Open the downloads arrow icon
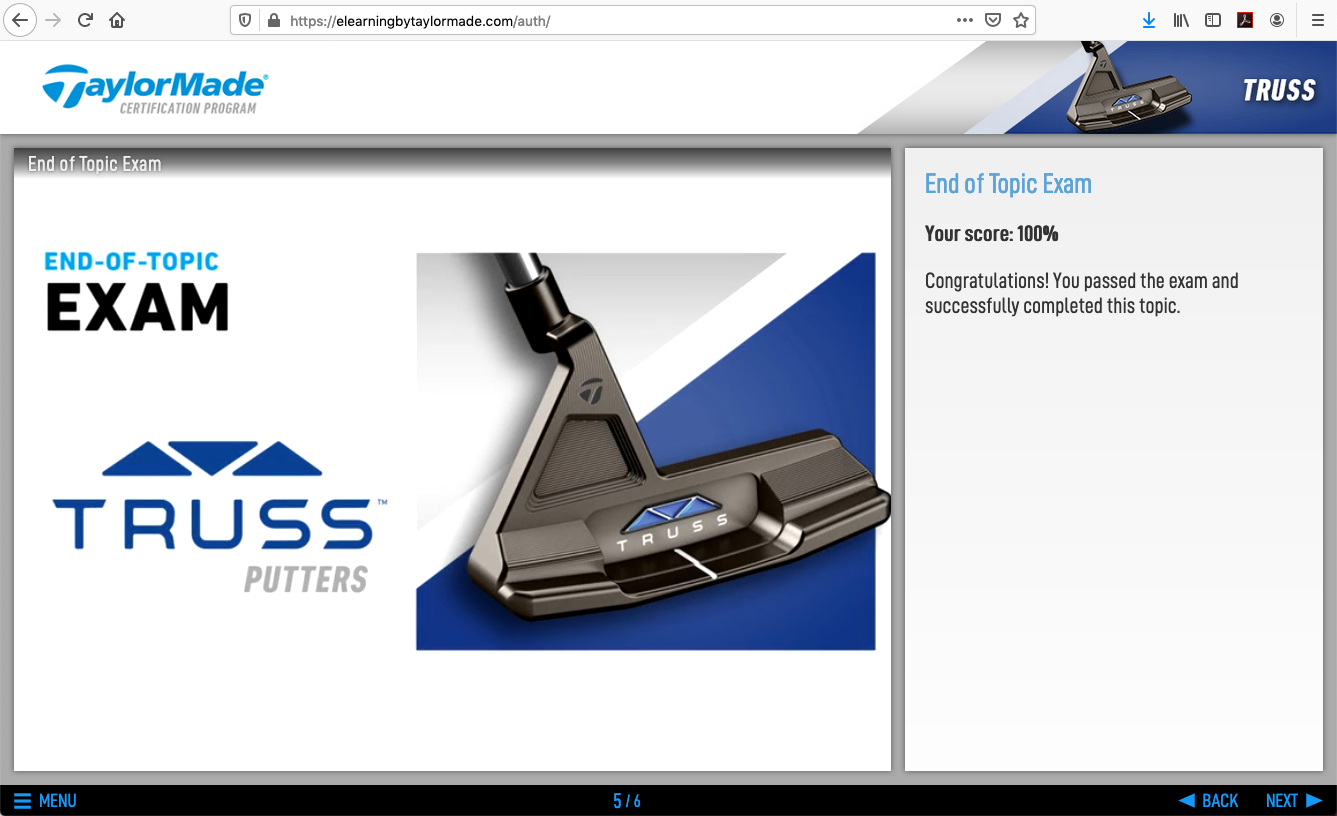 [x=1149, y=20]
